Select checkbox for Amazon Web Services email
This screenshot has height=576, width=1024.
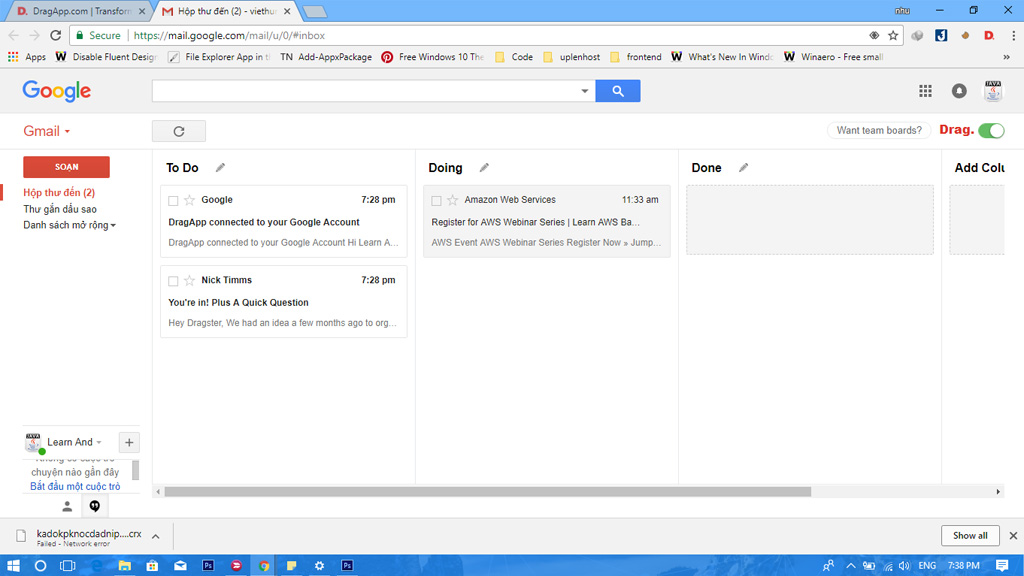436,200
